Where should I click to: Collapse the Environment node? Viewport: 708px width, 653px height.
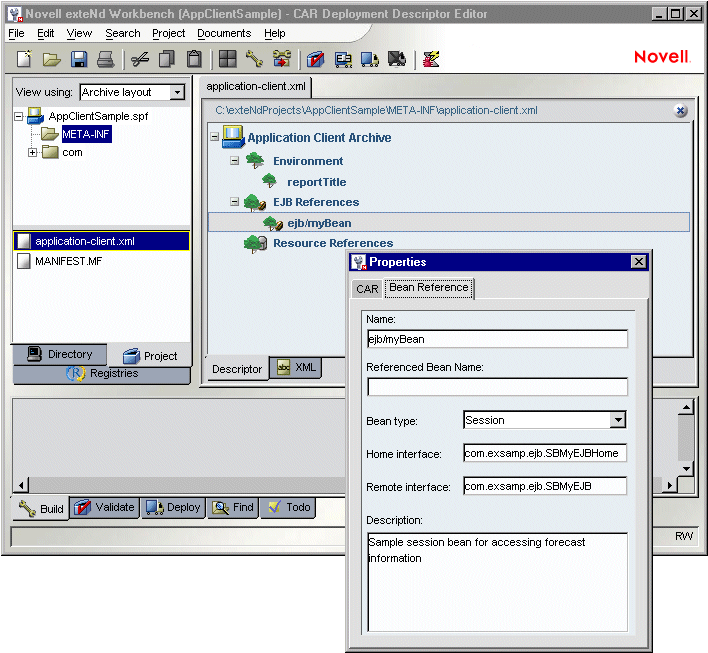[x=234, y=160]
